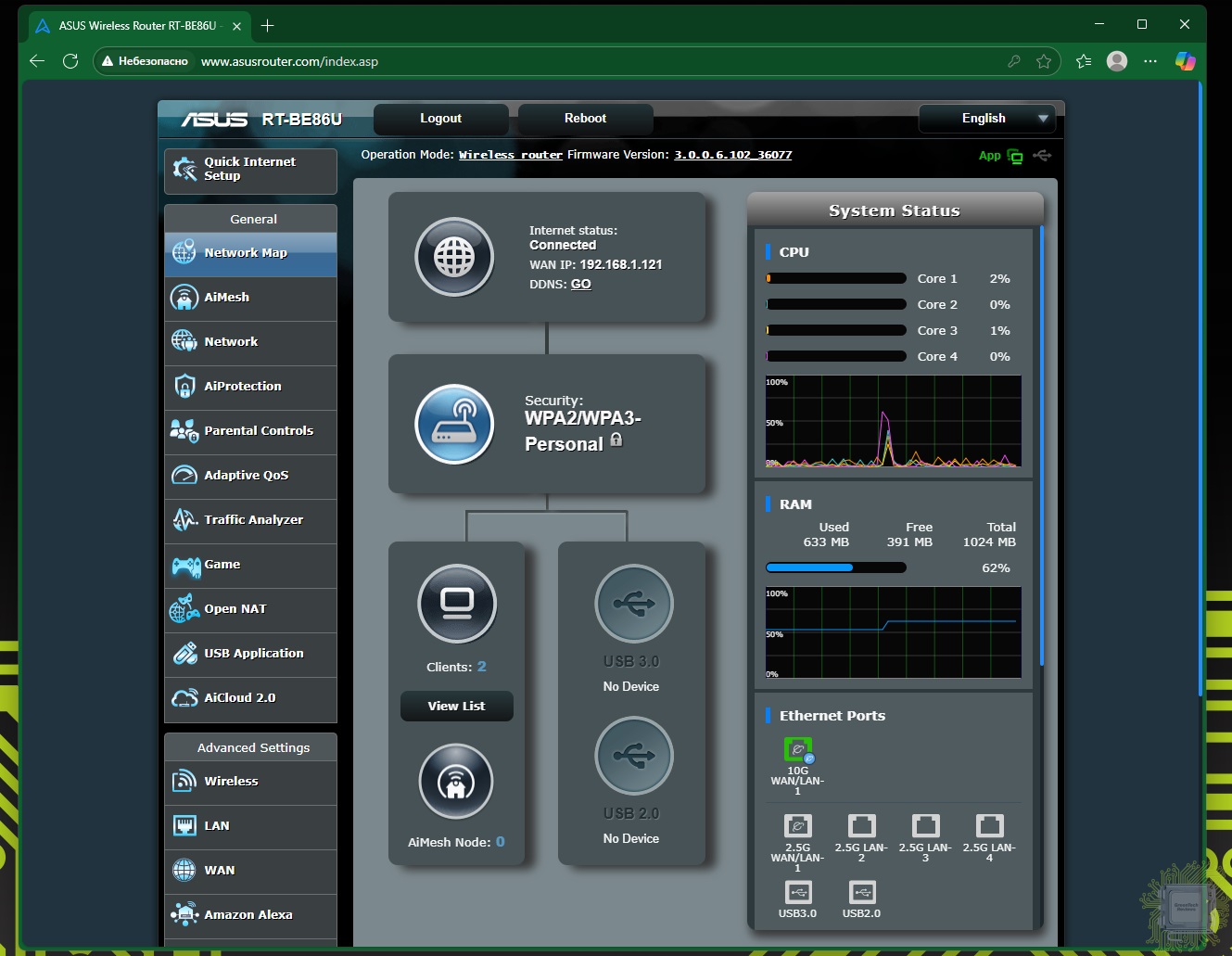Screen dimensions: 1232x956
Task: Click the 2.5G LAN-2 port icon
Action: point(861,825)
